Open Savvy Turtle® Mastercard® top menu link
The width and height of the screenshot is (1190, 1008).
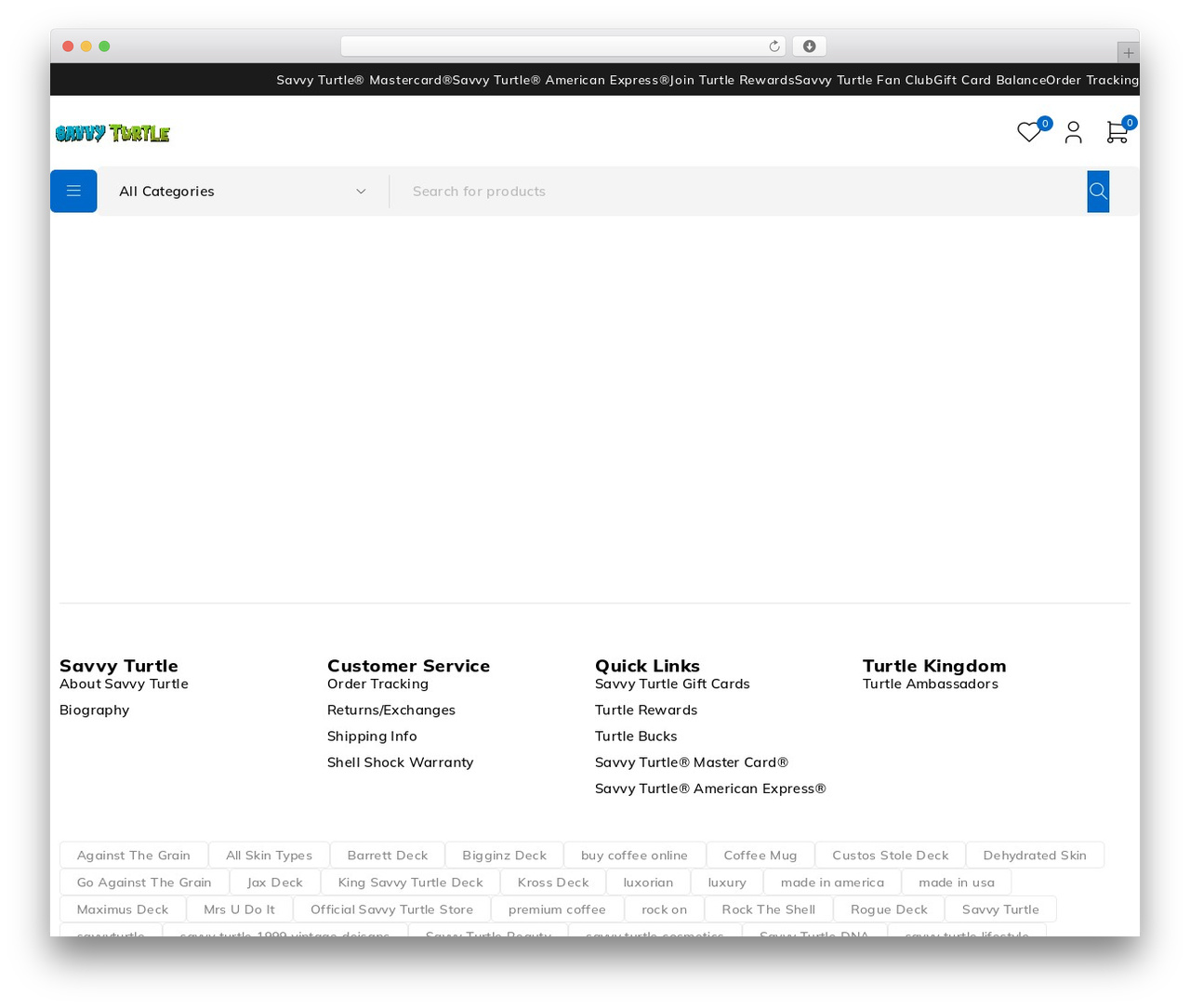(x=364, y=80)
